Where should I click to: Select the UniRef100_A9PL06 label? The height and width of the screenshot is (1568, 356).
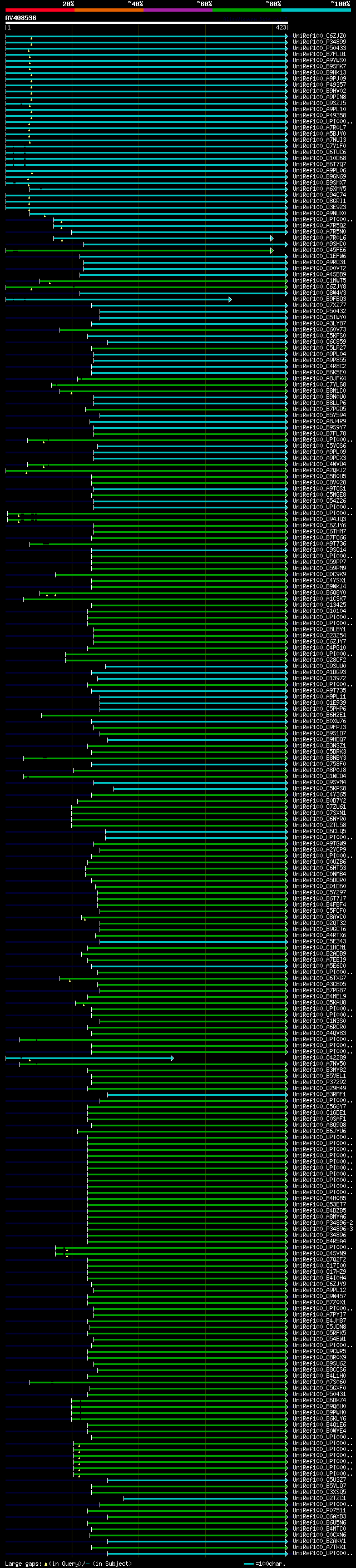(x=319, y=170)
